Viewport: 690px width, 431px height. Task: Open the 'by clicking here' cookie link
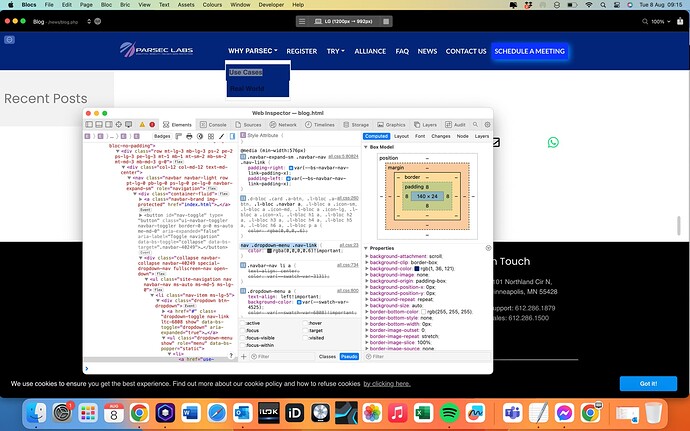pyautogui.click(x=387, y=383)
